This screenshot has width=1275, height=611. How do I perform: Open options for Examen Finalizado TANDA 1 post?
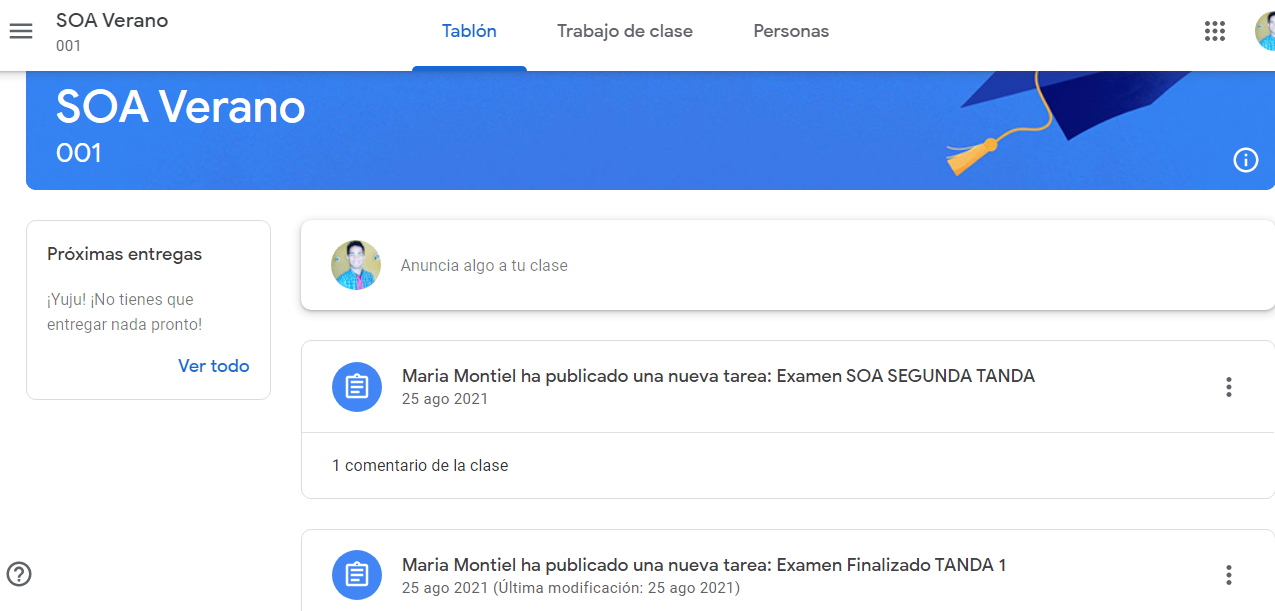pyautogui.click(x=1229, y=575)
